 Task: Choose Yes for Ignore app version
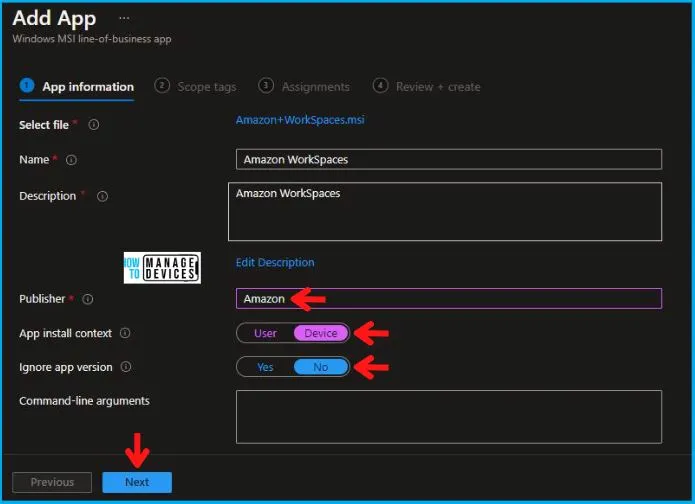click(x=265, y=367)
